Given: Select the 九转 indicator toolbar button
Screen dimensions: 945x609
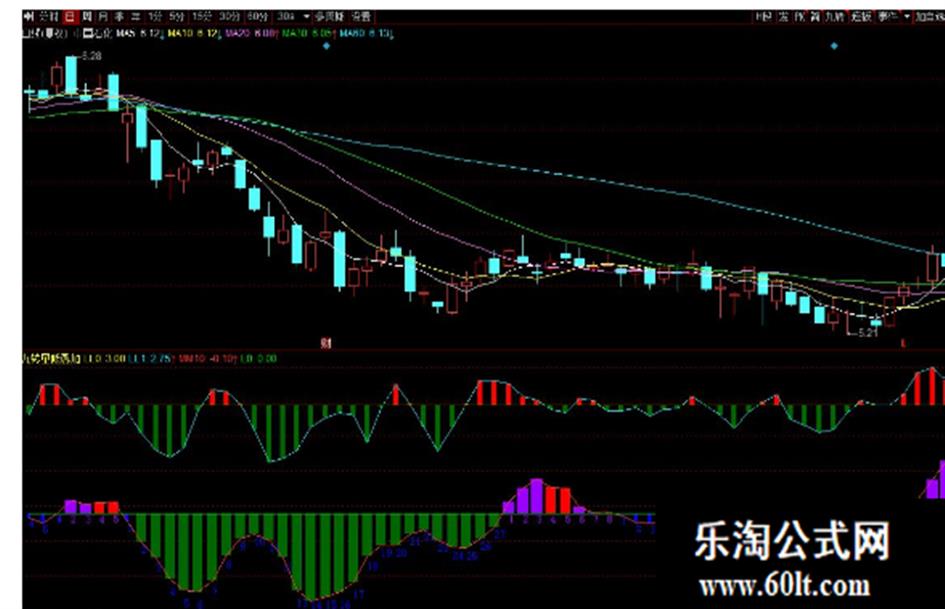Looking at the screenshot, I should click(x=834, y=17).
